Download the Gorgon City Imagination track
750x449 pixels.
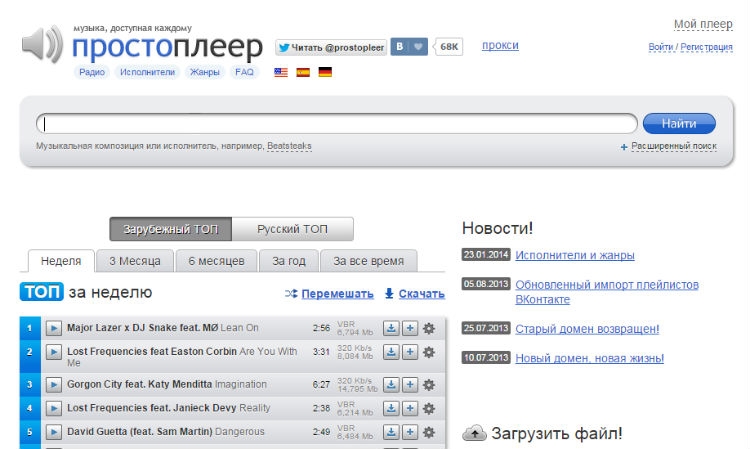(391, 384)
